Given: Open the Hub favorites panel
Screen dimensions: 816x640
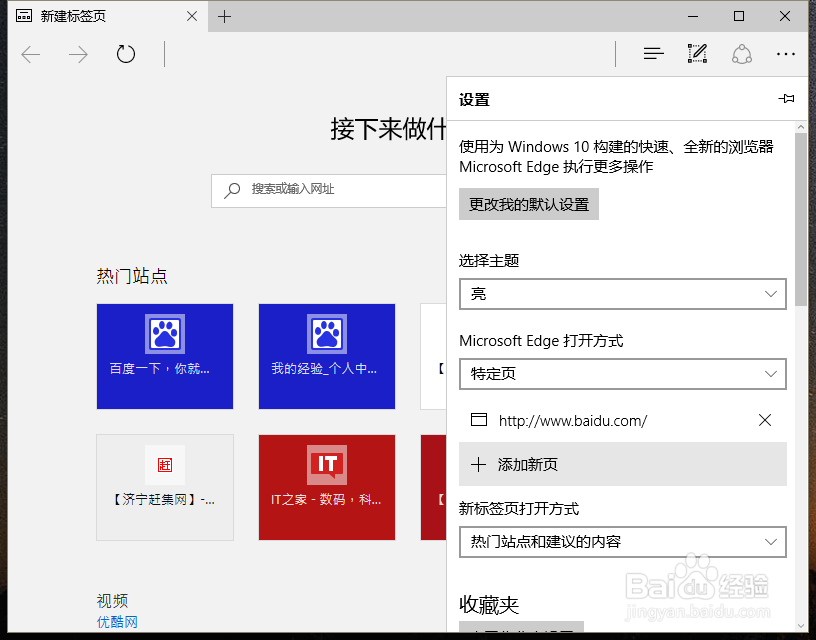Looking at the screenshot, I should point(653,54).
